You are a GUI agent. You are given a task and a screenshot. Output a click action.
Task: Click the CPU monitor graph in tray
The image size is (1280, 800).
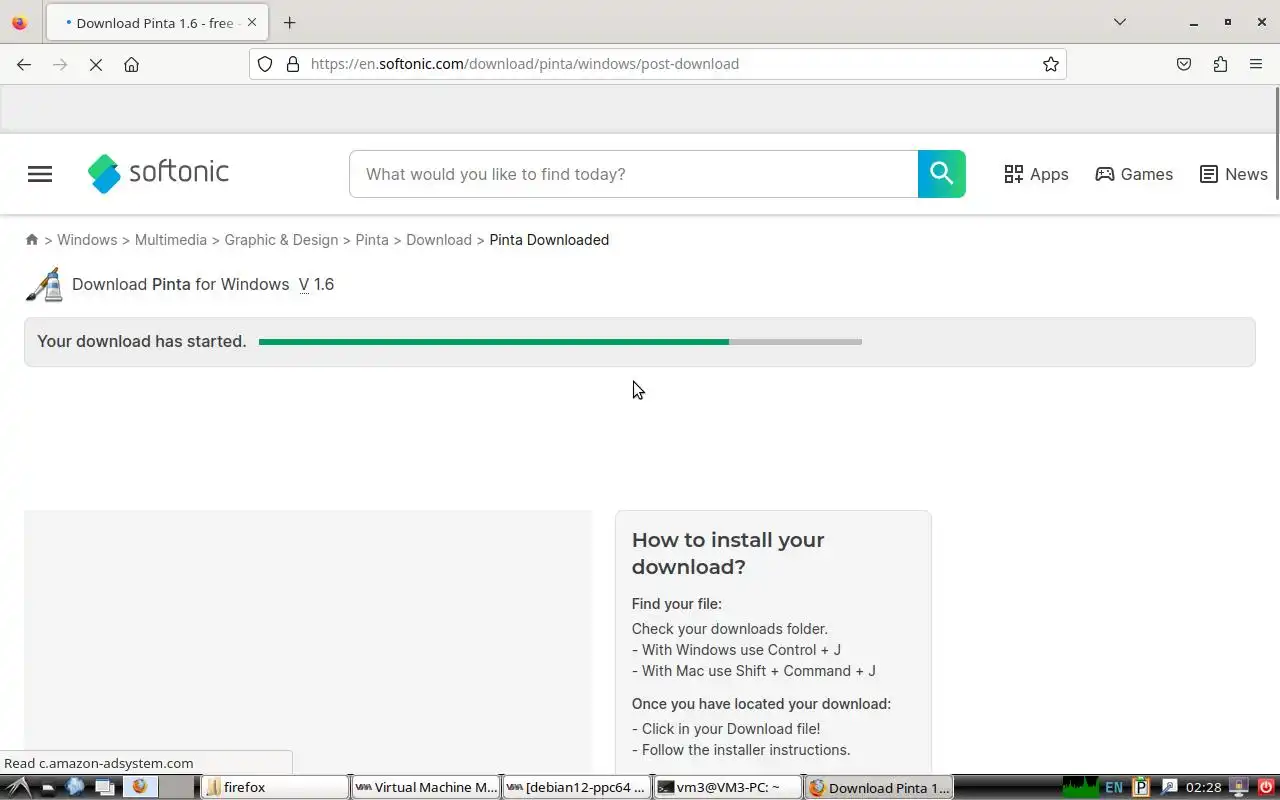pyautogui.click(x=1080, y=787)
